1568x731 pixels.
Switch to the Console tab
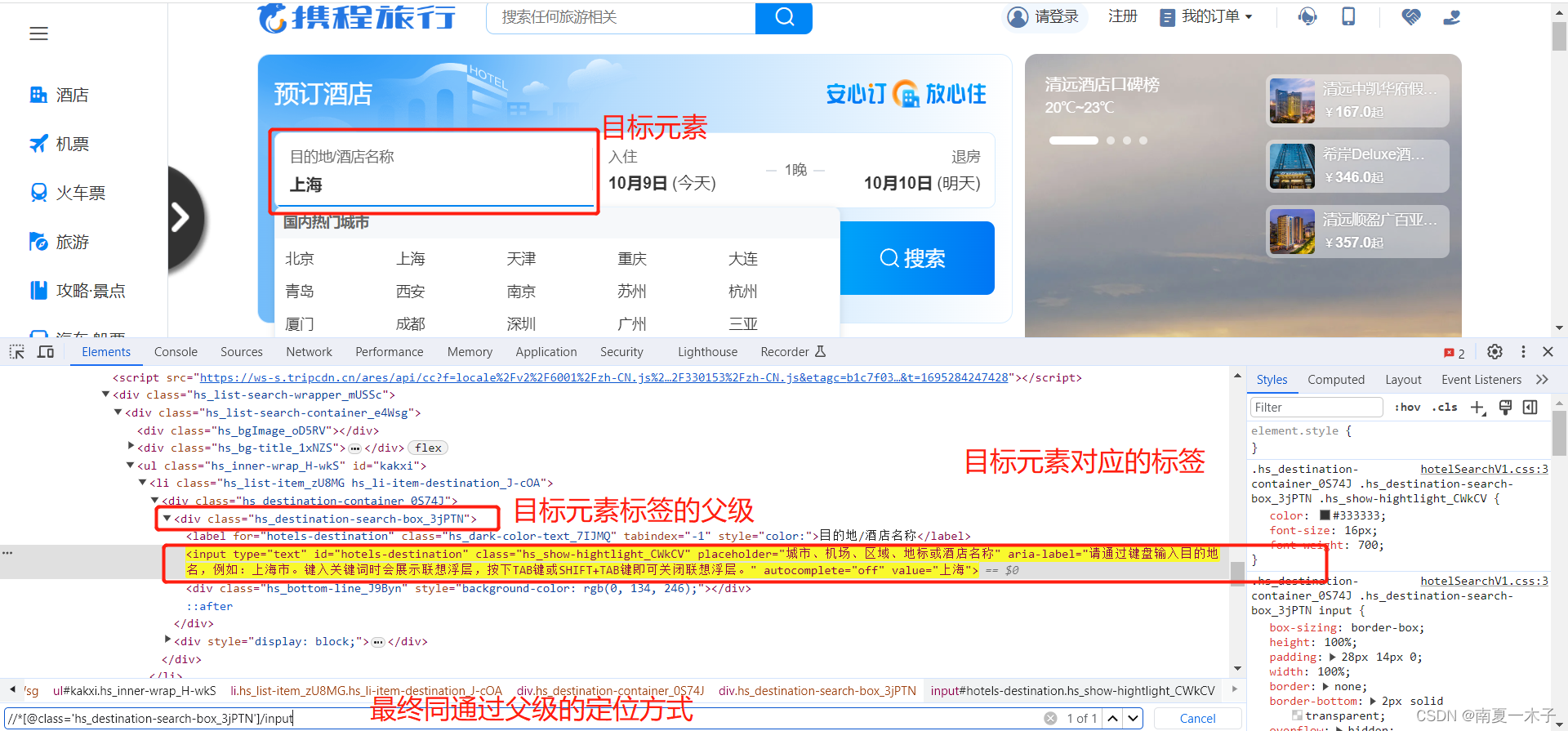[x=176, y=352]
